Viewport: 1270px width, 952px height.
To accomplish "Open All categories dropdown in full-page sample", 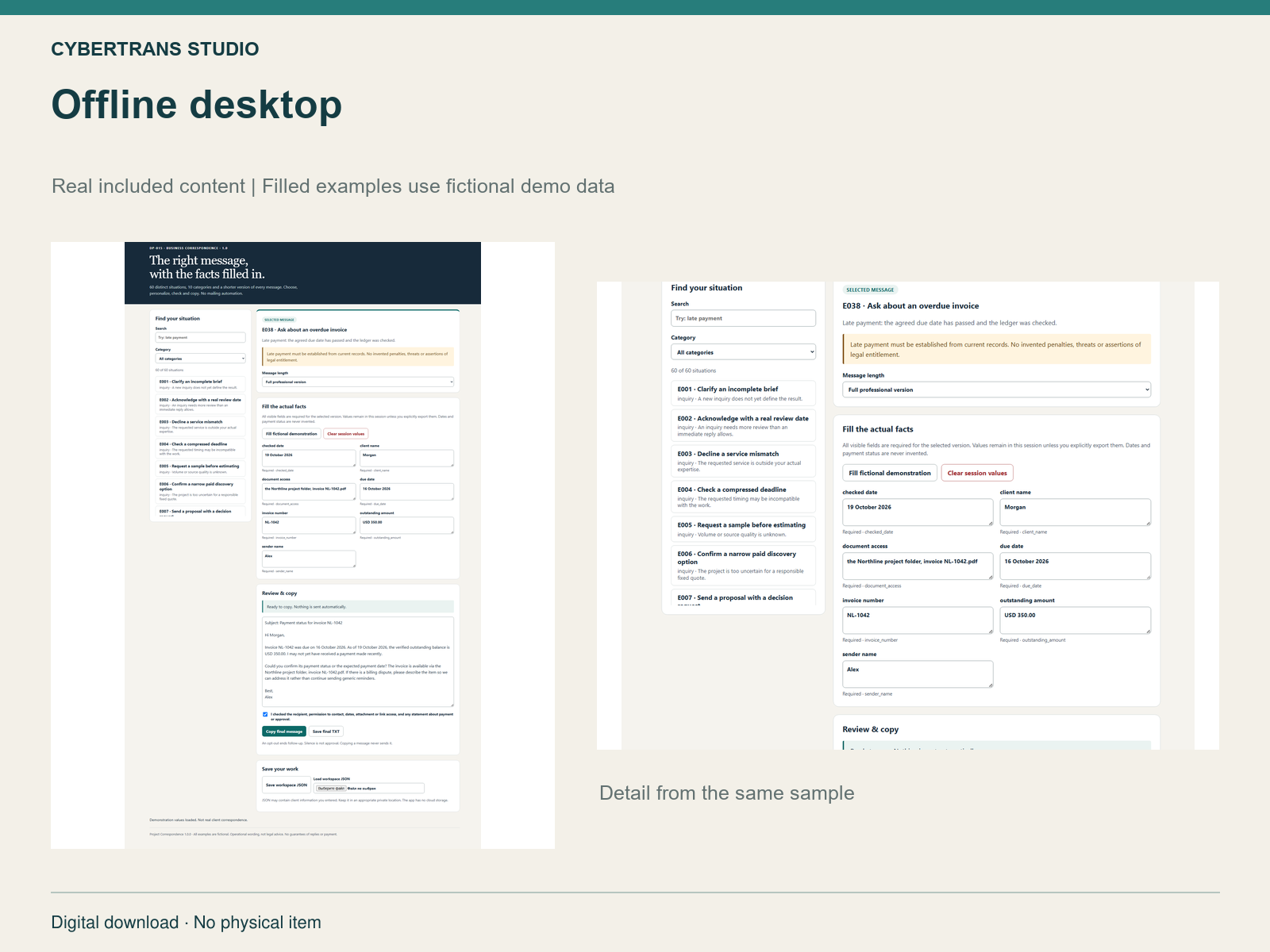I will (x=201, y=359).
